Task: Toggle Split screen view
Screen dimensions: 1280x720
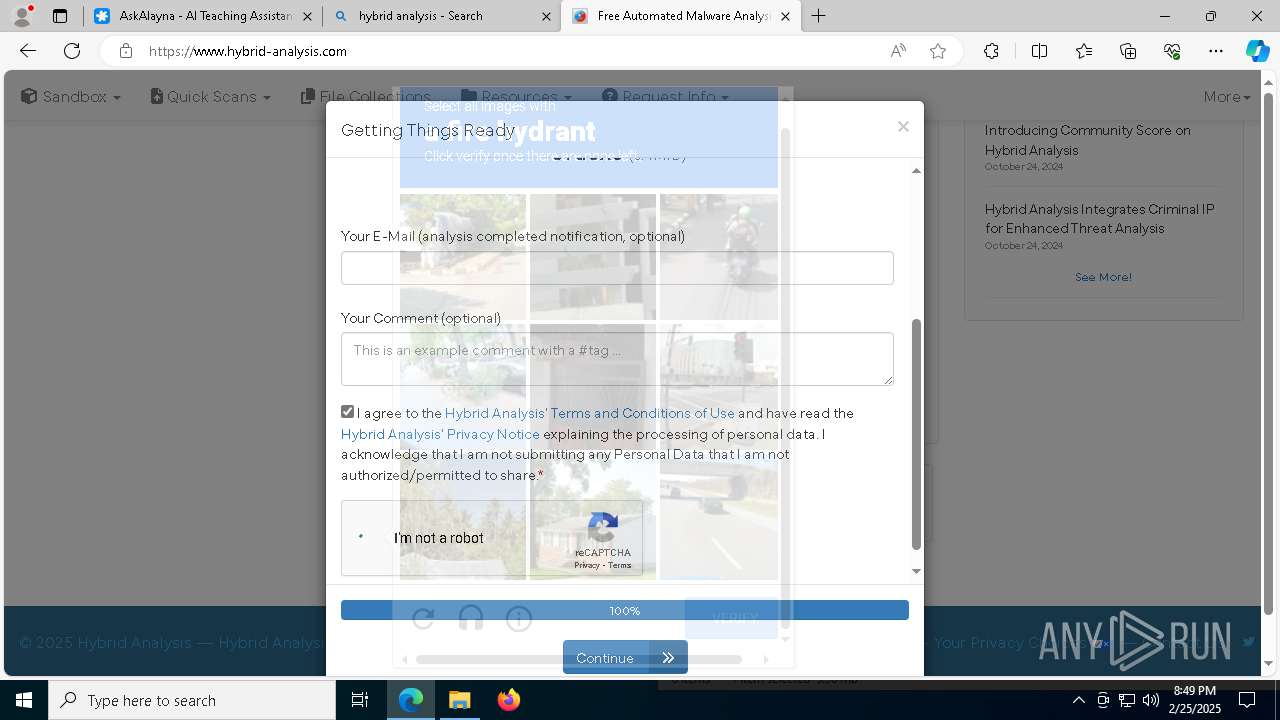Action: pyautogui.click(x=1039, y=51)
